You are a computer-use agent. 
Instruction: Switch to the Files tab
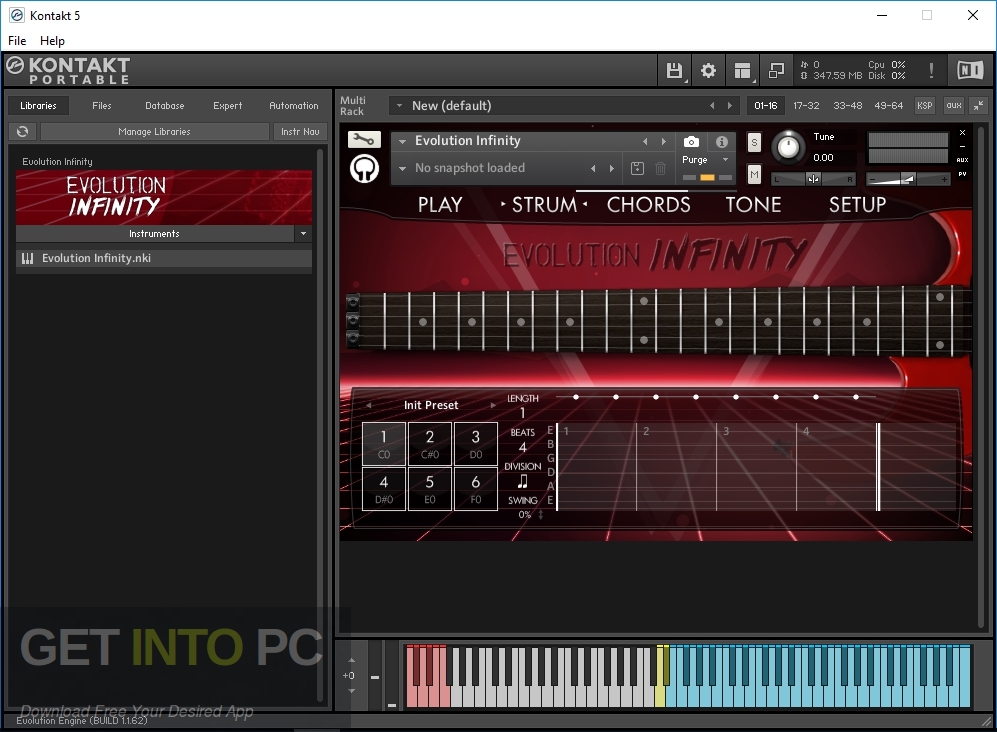(x=102, y=106)
